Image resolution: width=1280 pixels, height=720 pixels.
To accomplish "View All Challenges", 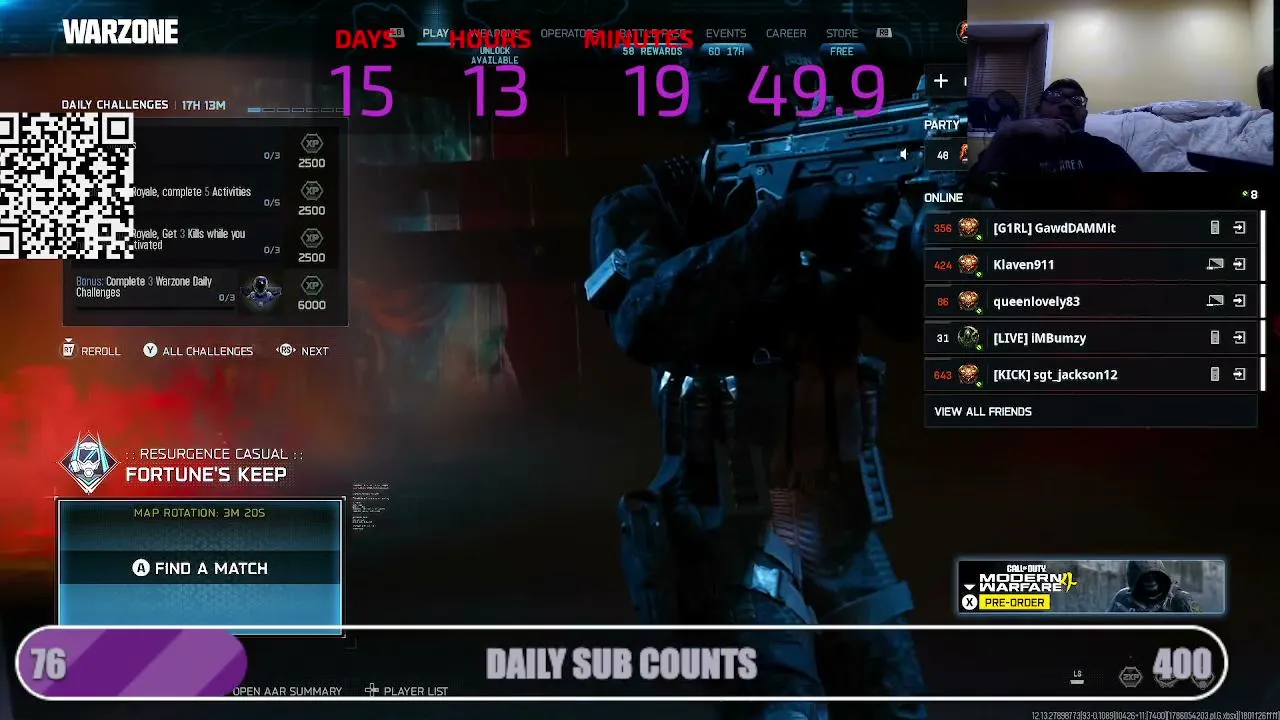I will [207, 351].
